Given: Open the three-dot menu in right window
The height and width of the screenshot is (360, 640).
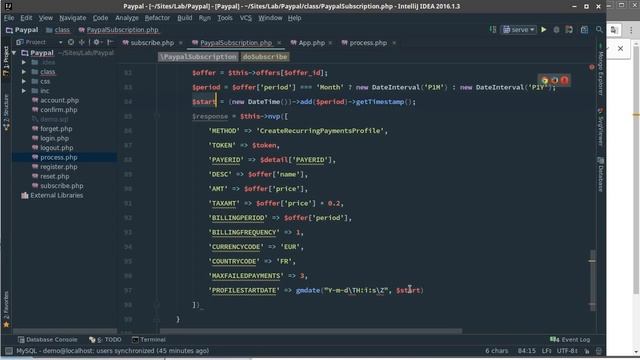Looking at the screenshot, I should click(x=631, y=30).
